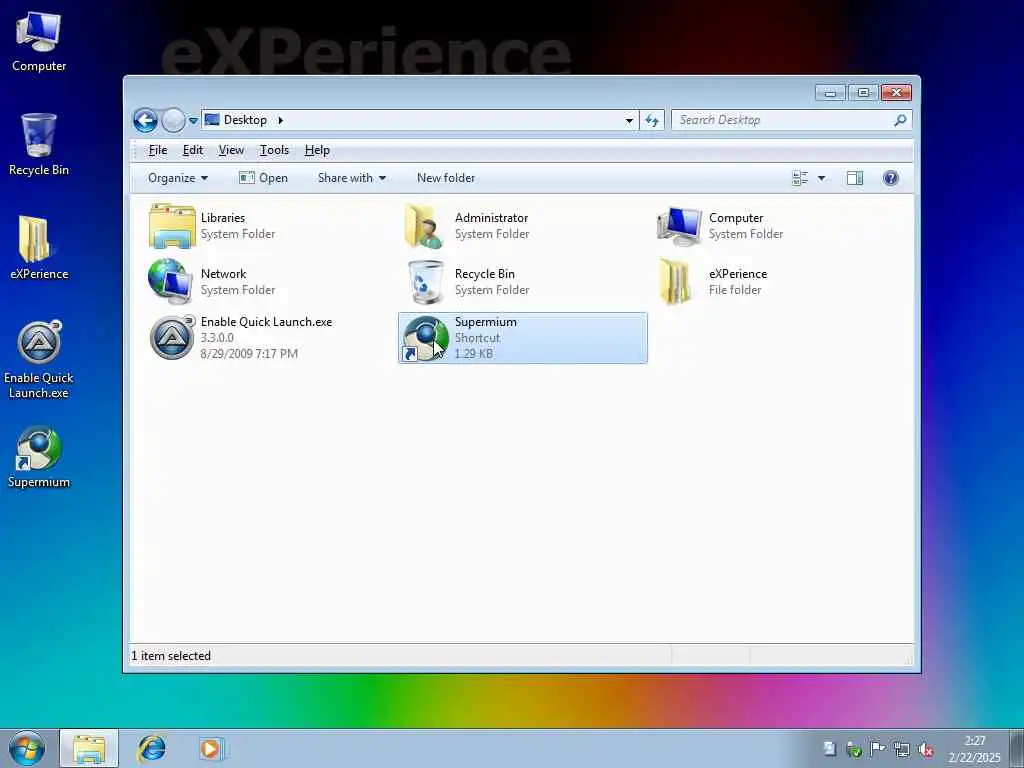This screenshot has width=1024, height=768.
Task: Open the Organize dropdown menu
Action: point(178,178)
